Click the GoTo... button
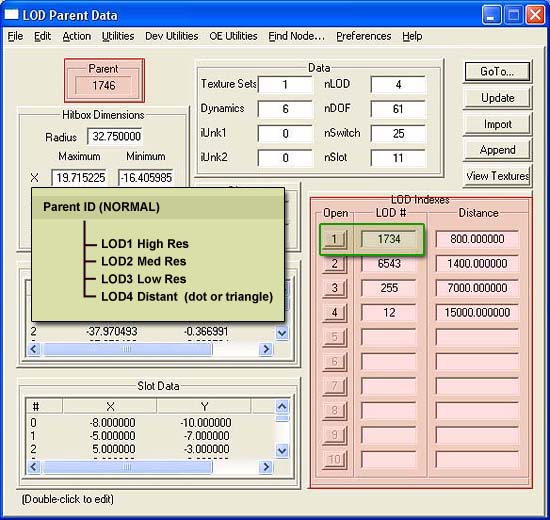Screen dimensions: 550x520 (497, 72)
